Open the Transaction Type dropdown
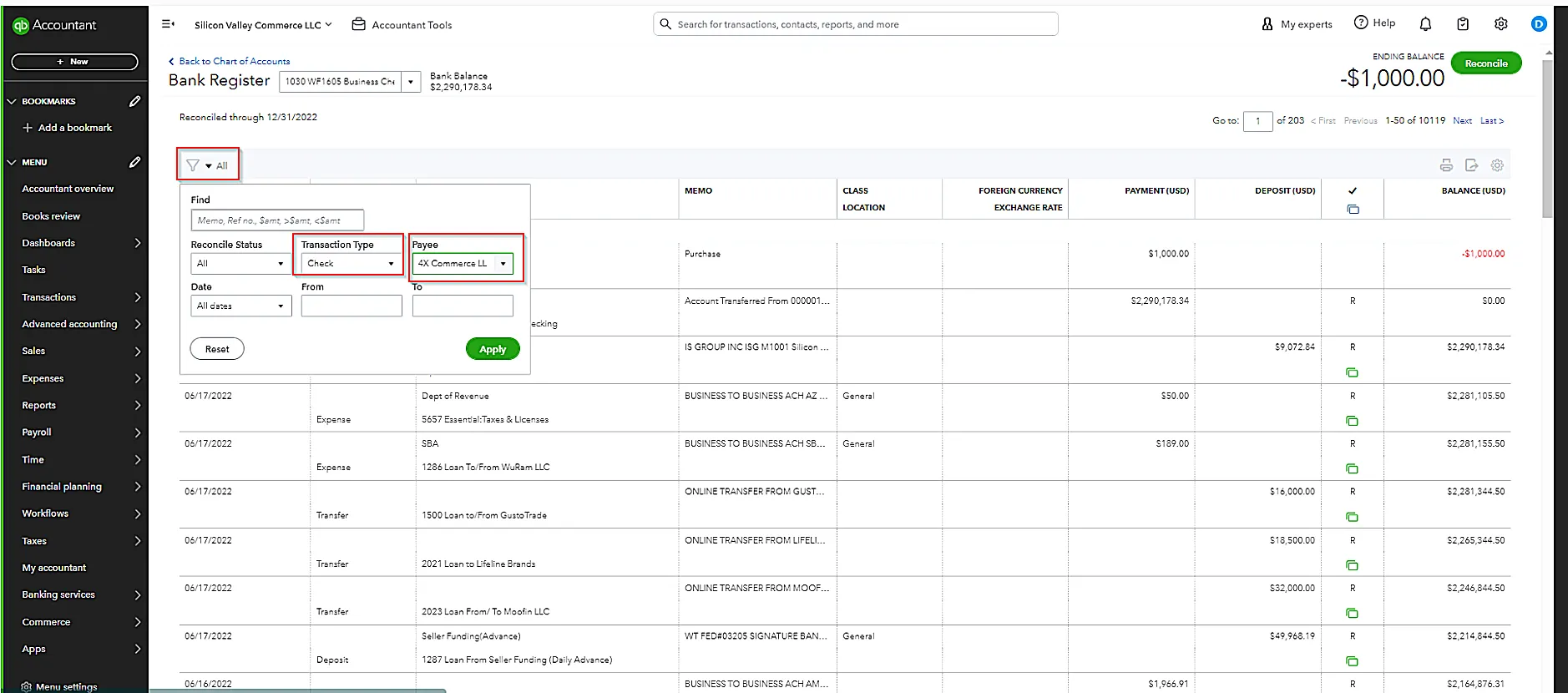1568x693 pixels. pyautogui.click(x=352, y=263)
